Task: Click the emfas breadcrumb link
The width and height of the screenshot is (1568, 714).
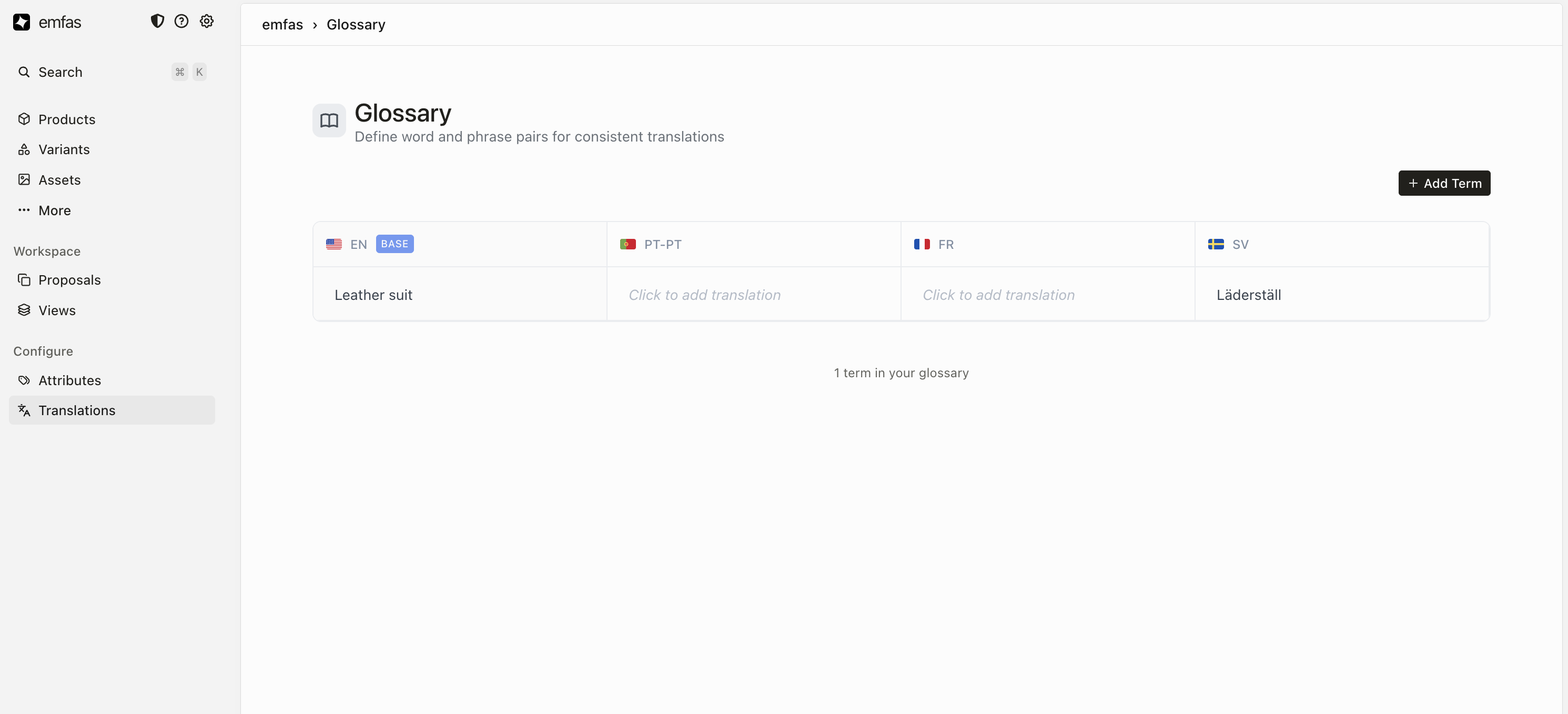Action: 282,25
